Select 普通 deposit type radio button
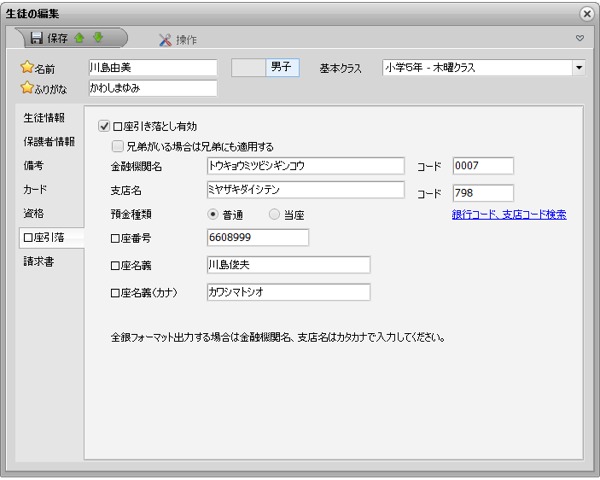Image resolution: width=600 pixels, height=480 pixels. click(x=213, y=214)
